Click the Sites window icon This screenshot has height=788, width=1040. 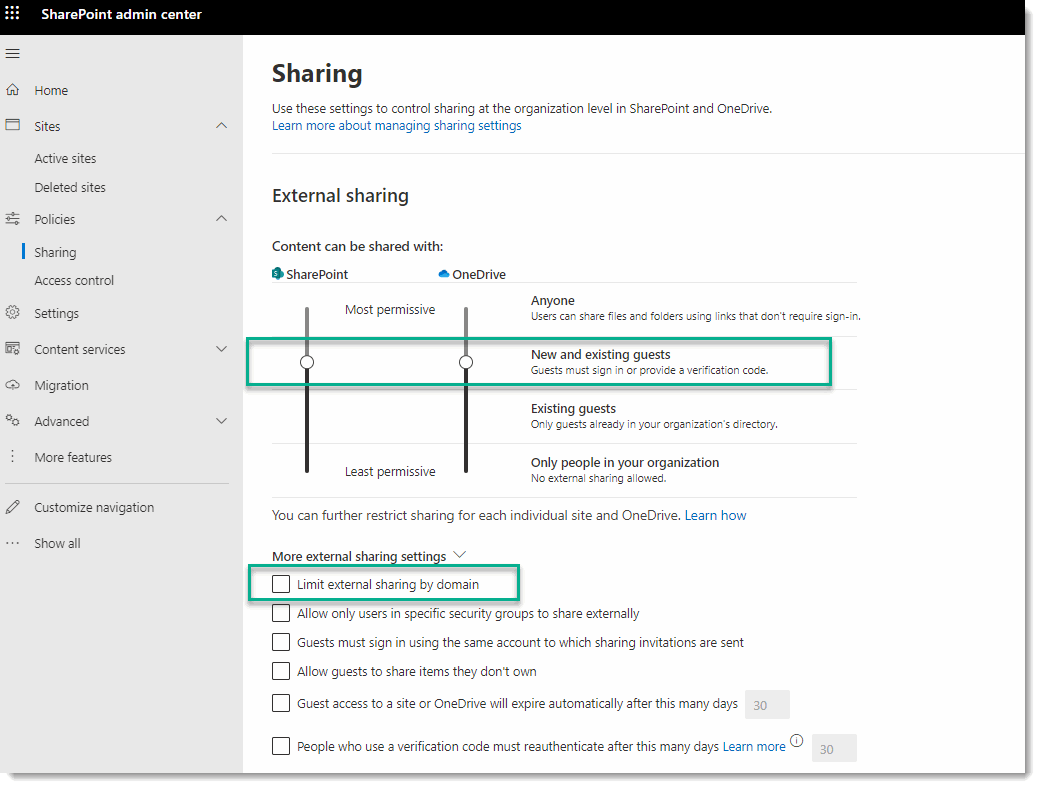pyautogui.click(x=13, y=125)
